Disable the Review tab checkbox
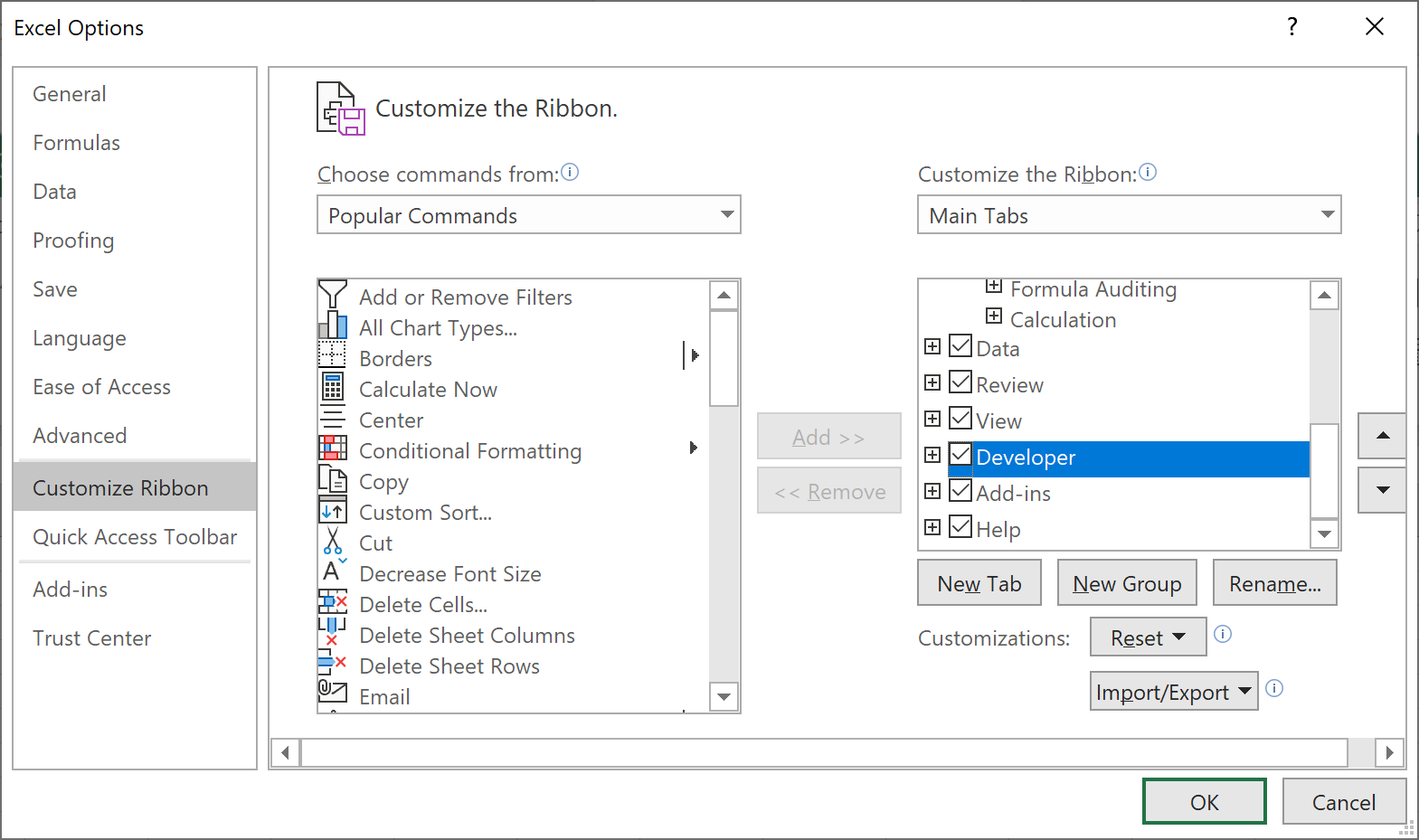 960,383
